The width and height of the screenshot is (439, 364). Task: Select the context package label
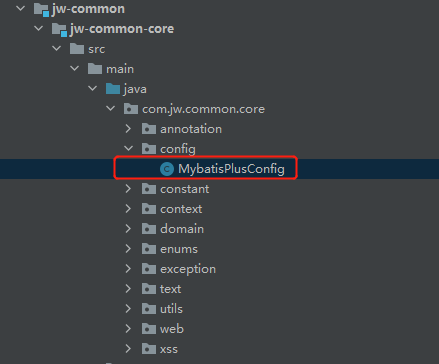point(181,209)
